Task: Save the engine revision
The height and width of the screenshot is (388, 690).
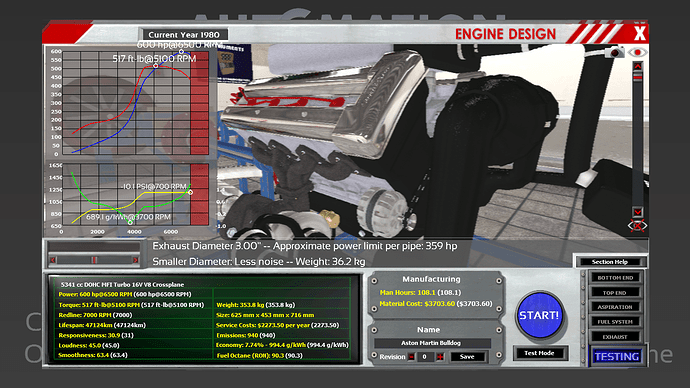Action: pos(467,357)
